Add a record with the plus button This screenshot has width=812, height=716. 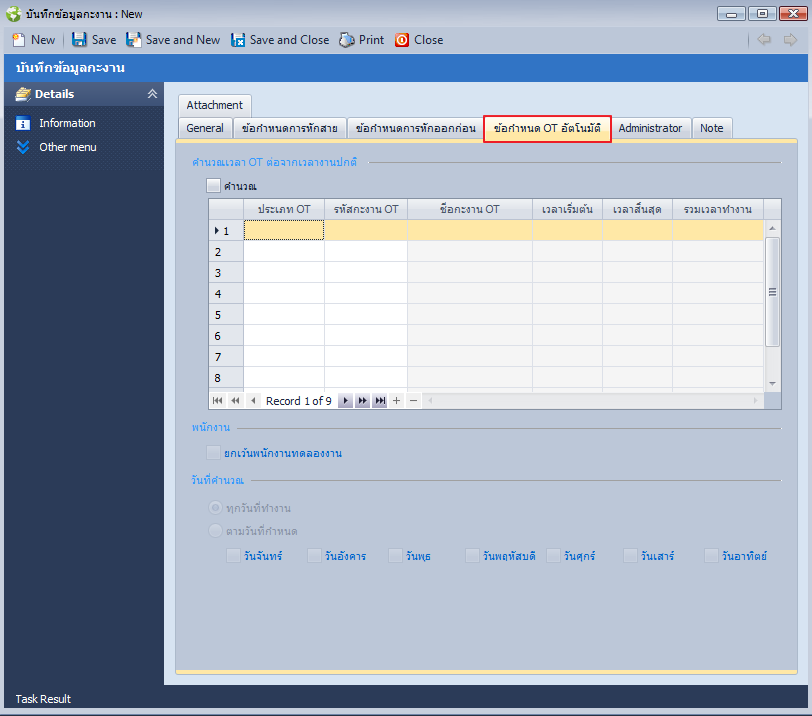pyautogui.click(x=396, y=400)
